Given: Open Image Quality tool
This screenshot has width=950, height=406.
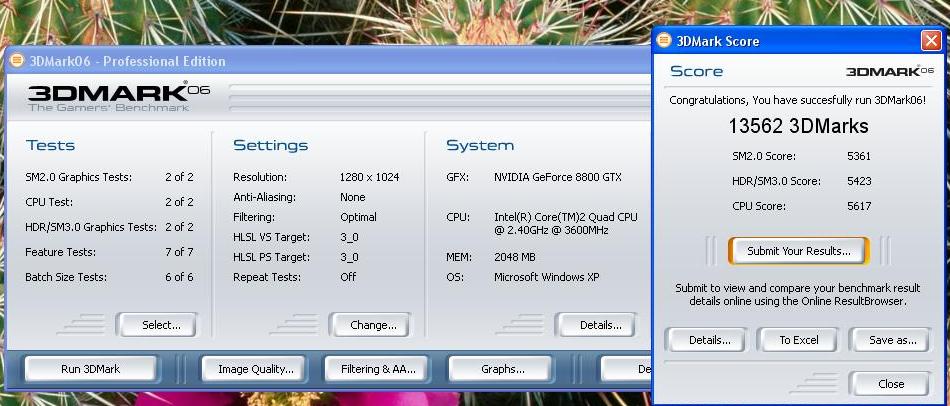Looking at the screenshot, I should click(x=254, y=368).
